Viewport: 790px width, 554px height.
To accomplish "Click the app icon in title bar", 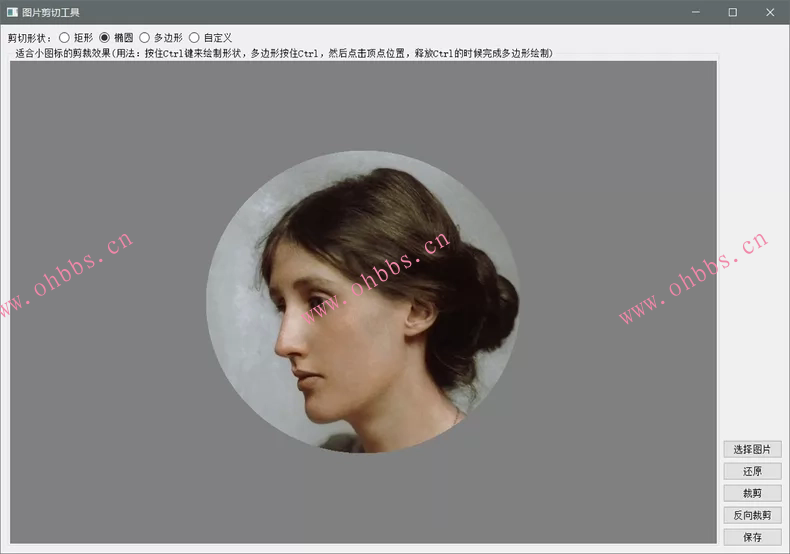I will tap(12, 12).
